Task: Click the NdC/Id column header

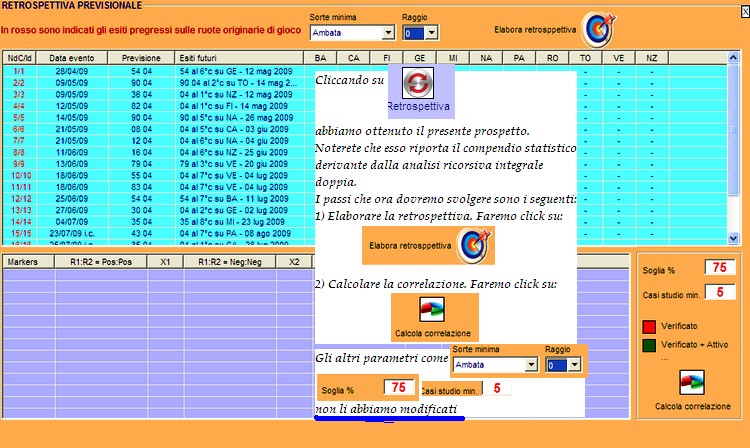Action: pyautogui.click(x=20, y=58)
